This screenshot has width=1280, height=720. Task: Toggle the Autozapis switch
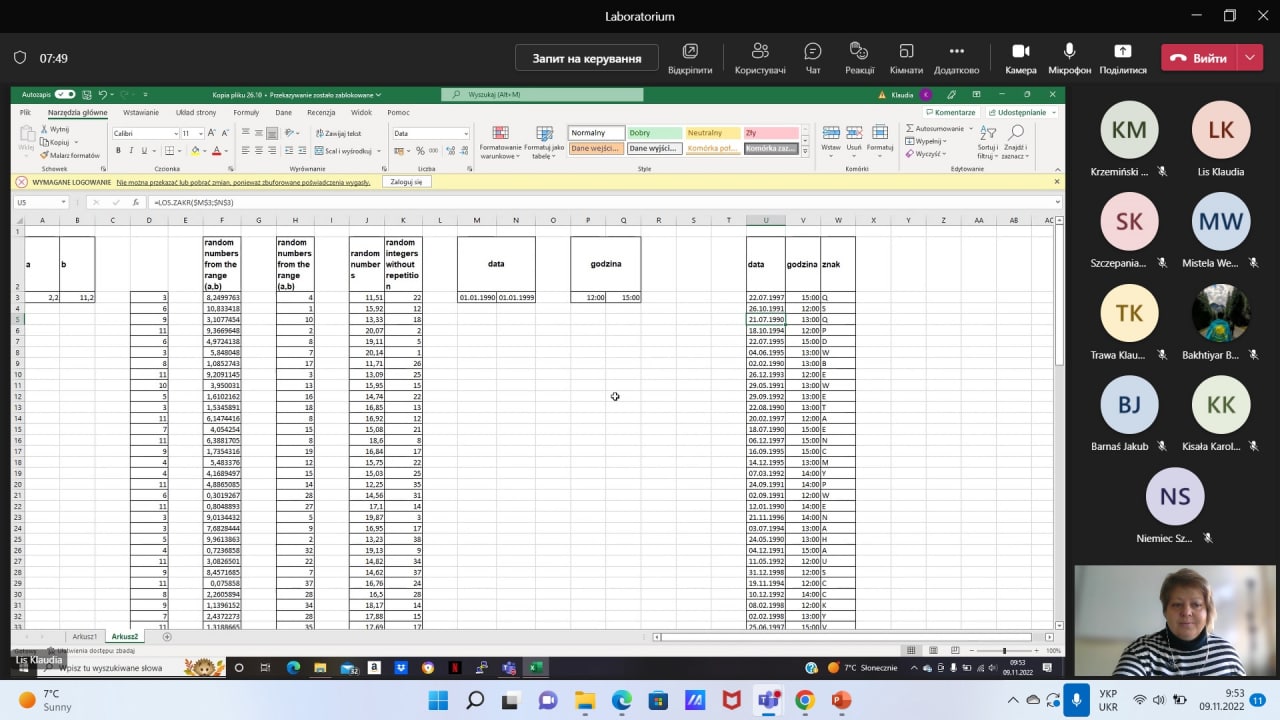pos(65,94)
